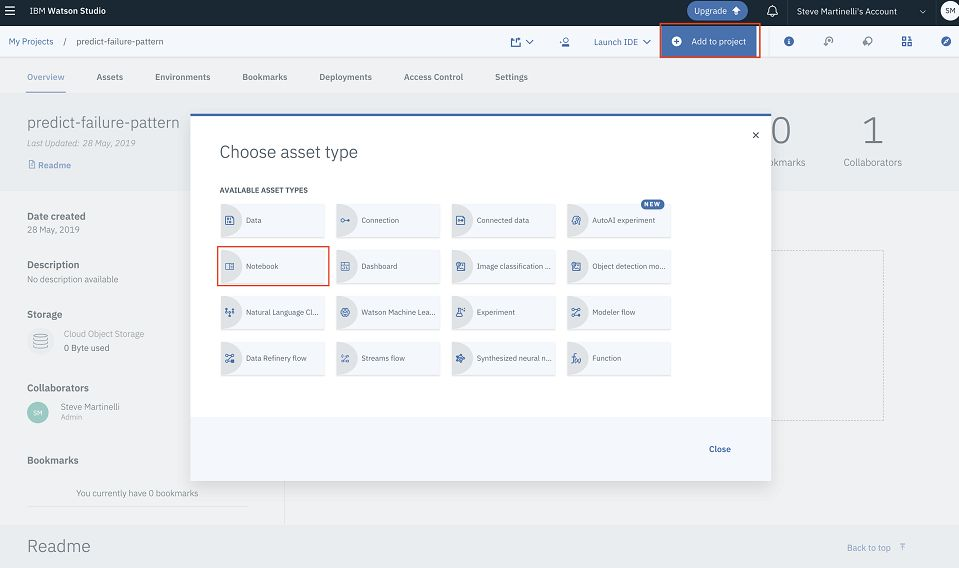Select the Streams flow asset type
This screenshot has width=959, height=568.
pos(388,358)
